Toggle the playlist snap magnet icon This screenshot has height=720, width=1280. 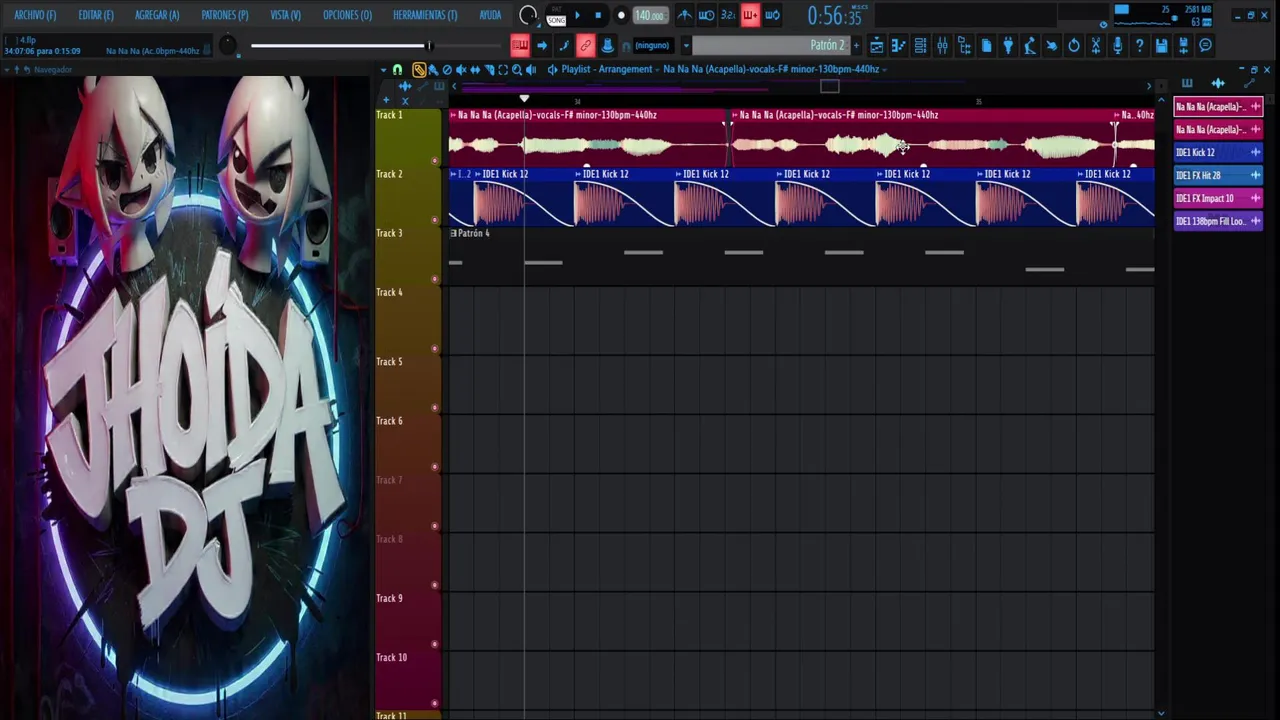397,69
